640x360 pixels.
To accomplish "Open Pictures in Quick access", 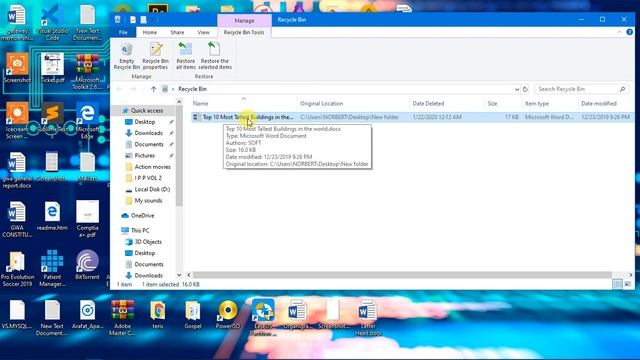I will click(x=144, y=156).
